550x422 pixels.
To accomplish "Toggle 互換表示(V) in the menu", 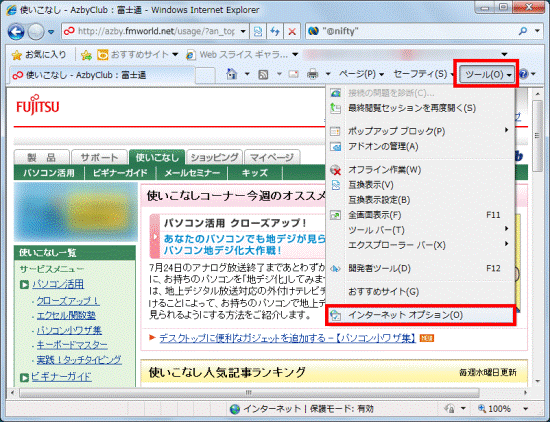I will 420,185.
